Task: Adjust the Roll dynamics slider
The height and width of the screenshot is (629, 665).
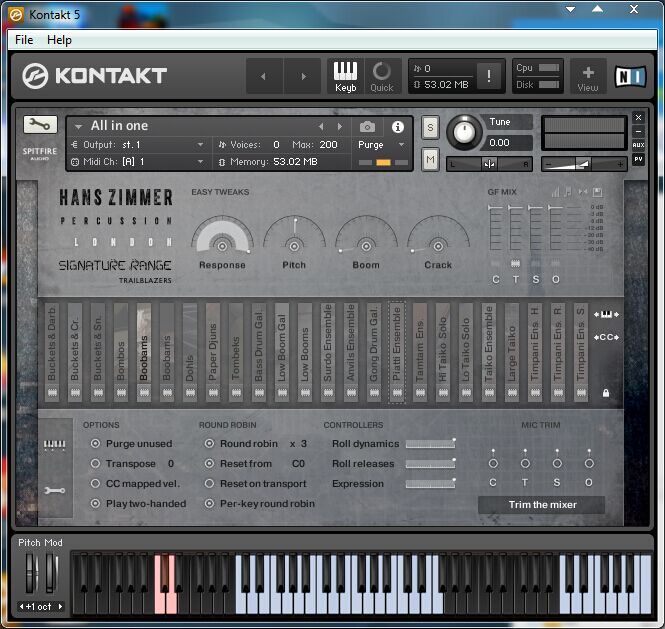Action: (x=430, y=443)
